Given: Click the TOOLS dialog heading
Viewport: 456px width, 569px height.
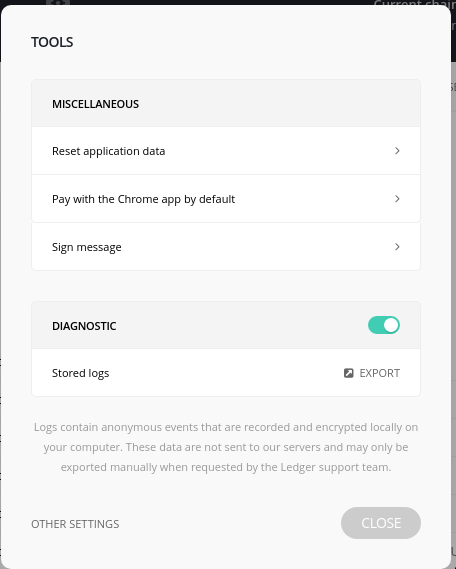Looking at the screenshot, I should coord(52,42).
